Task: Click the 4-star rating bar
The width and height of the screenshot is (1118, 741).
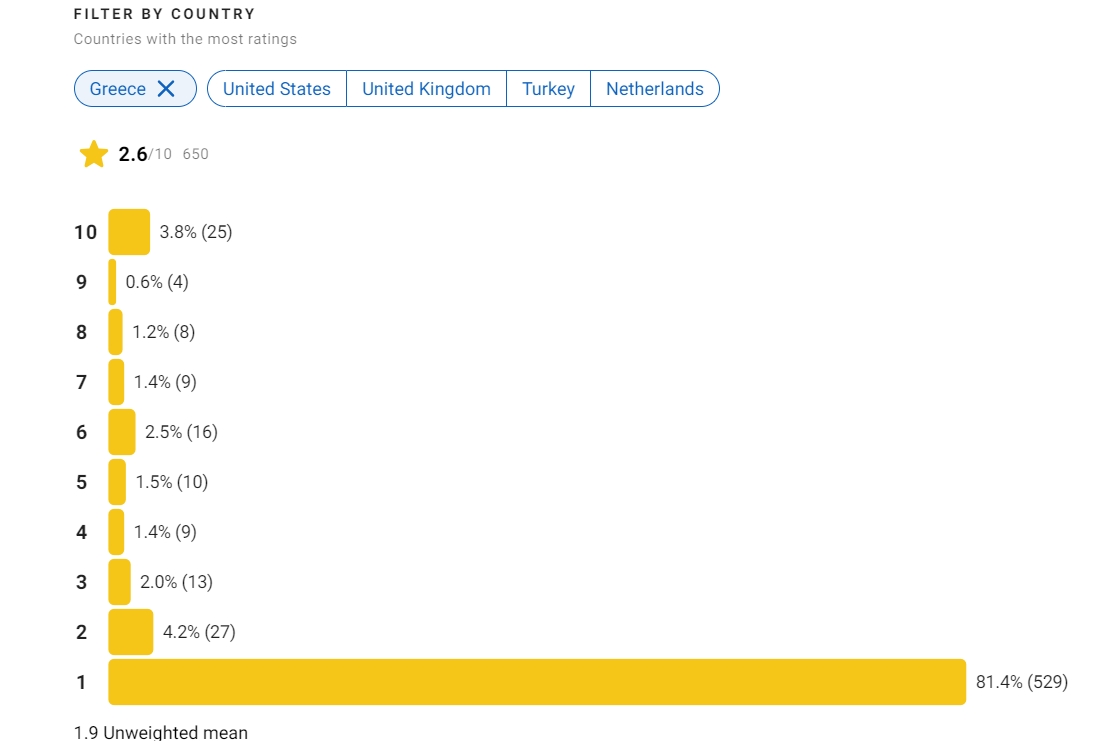Action: tap(116, 532)
